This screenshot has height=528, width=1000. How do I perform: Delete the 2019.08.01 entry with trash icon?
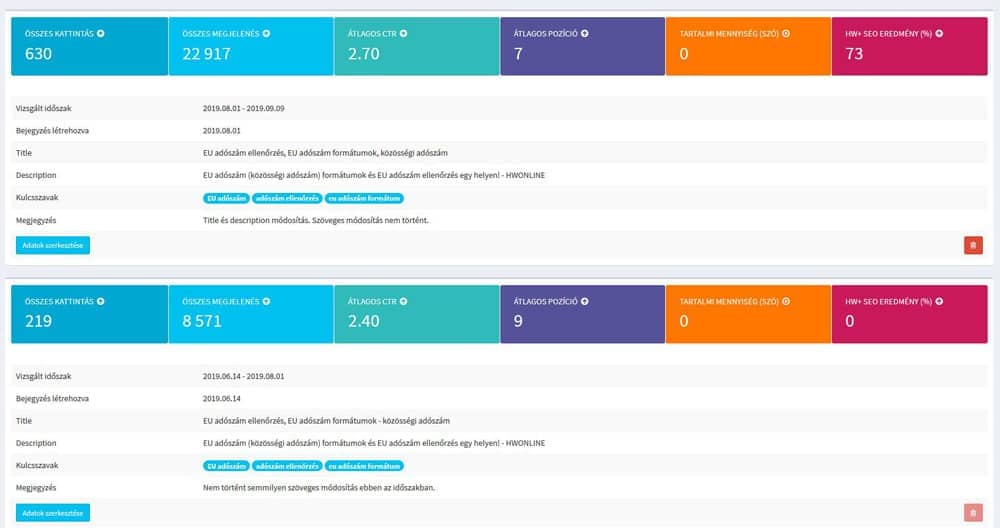click(x=973, y=246)
